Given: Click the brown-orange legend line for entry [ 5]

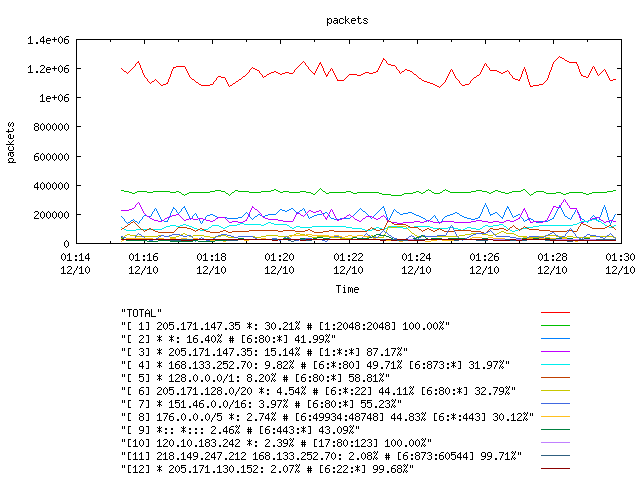Looking at the screenshot, I should [x=556, y=378].
